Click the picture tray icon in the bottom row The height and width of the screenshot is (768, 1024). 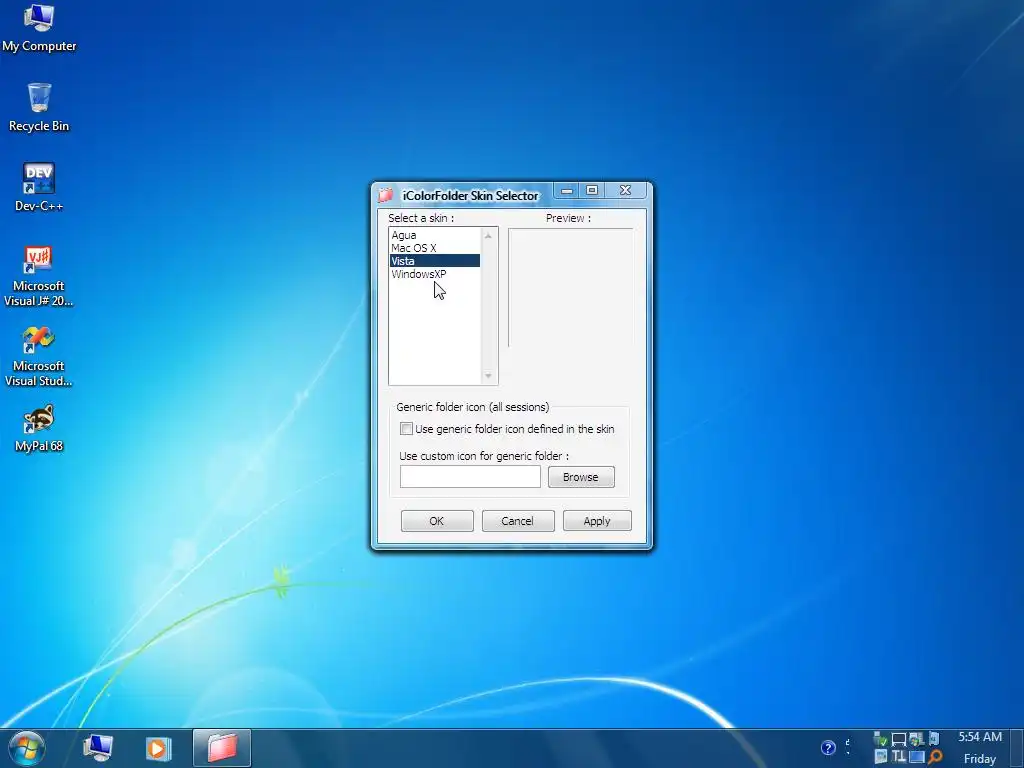(x=880, y=756)
